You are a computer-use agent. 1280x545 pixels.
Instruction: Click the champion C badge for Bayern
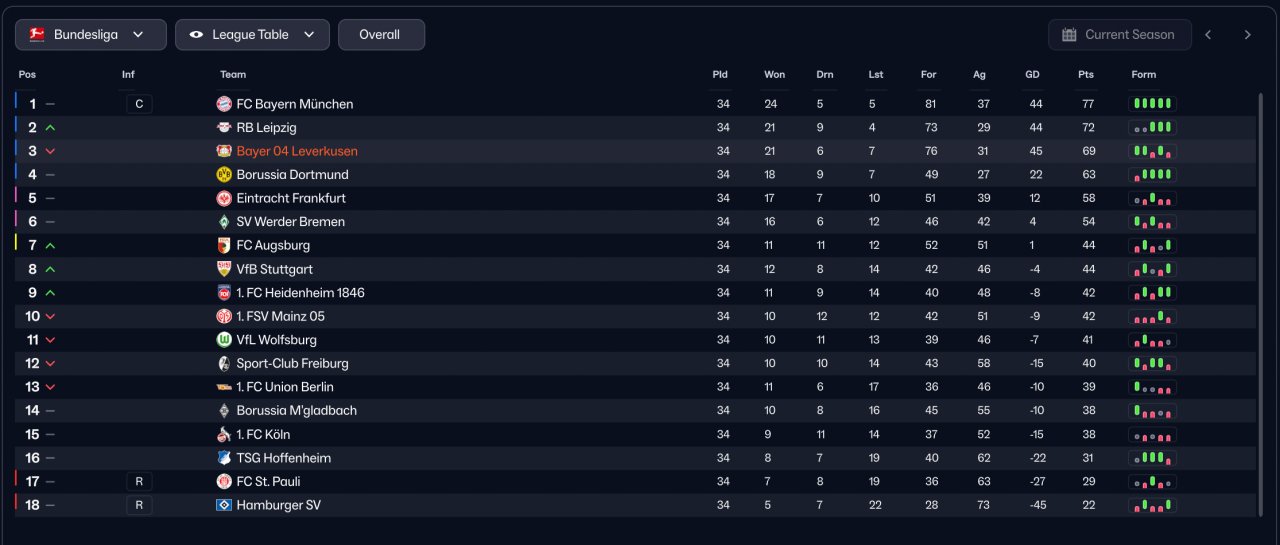139,104
